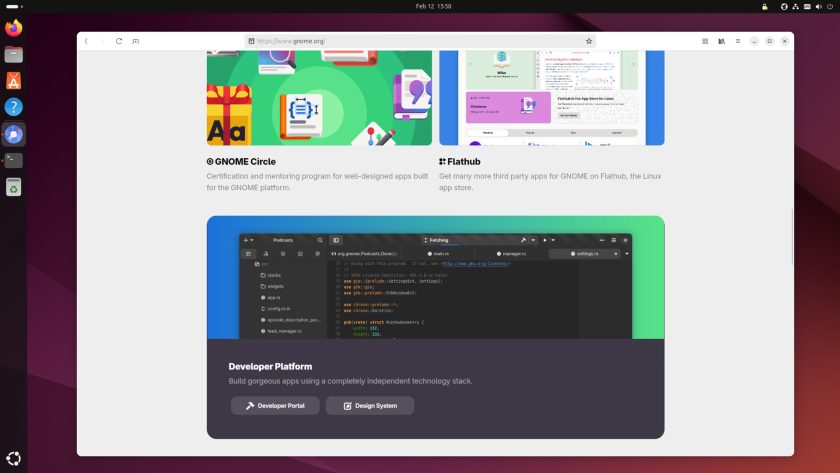Image resolution: width=840 pixels, height=473 pixels.
Task: Open Ubuntu App Center in dock
Action: 13,81
